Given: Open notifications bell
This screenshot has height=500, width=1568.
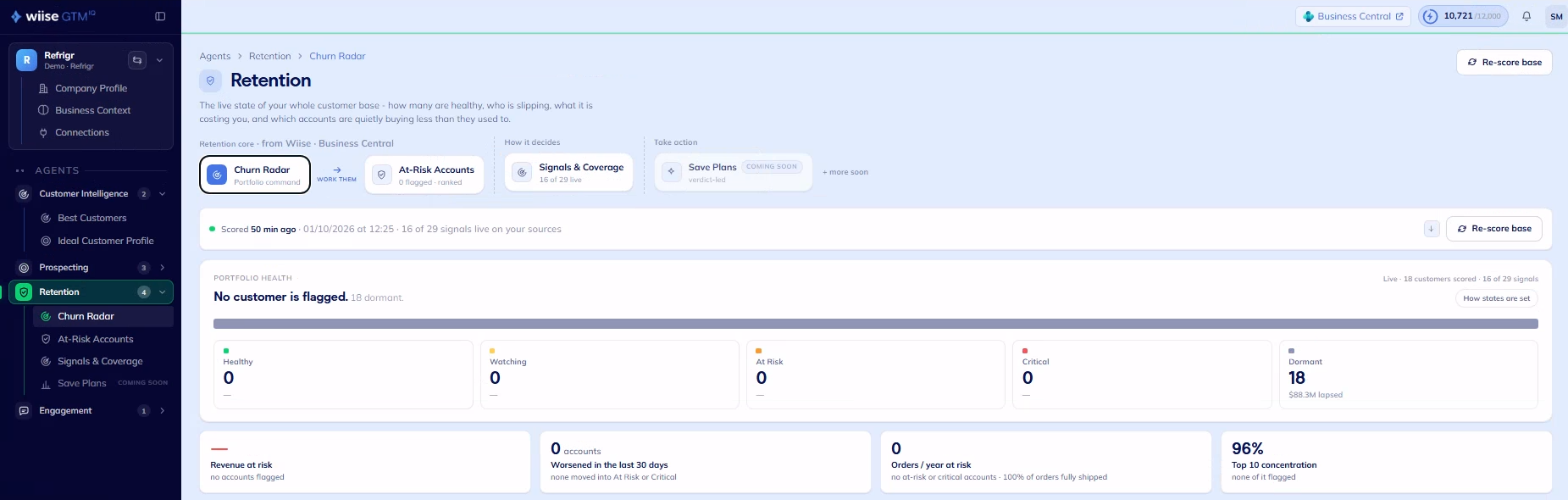Looking at the screenshot, I should 1526,16.
